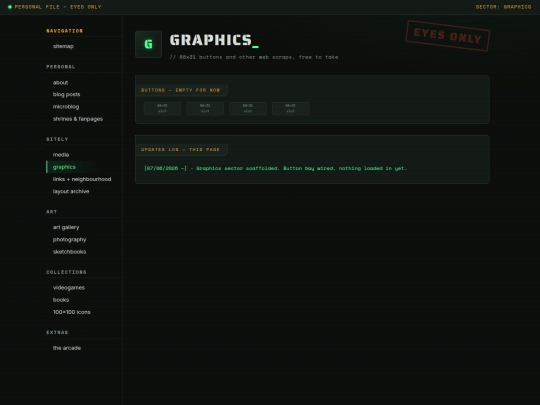This screenshot has height=405, width=540.
Task: Click the PERSONAL section heading
Action: coord(61,67)
